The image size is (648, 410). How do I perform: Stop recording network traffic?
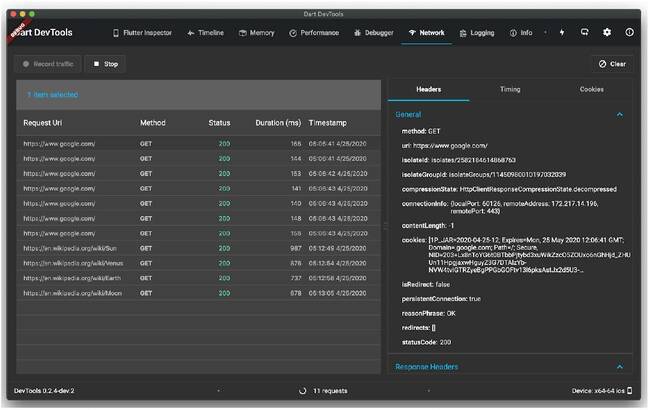tap(105, 64)
